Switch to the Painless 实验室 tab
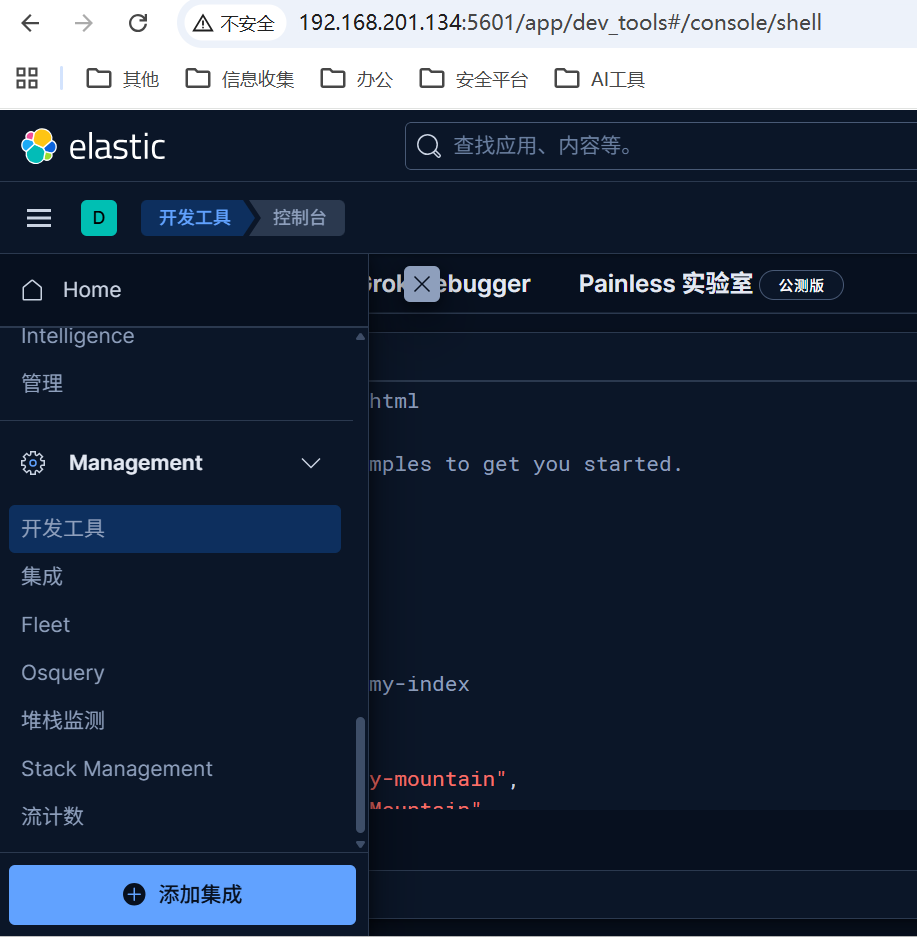 [665, 283]
